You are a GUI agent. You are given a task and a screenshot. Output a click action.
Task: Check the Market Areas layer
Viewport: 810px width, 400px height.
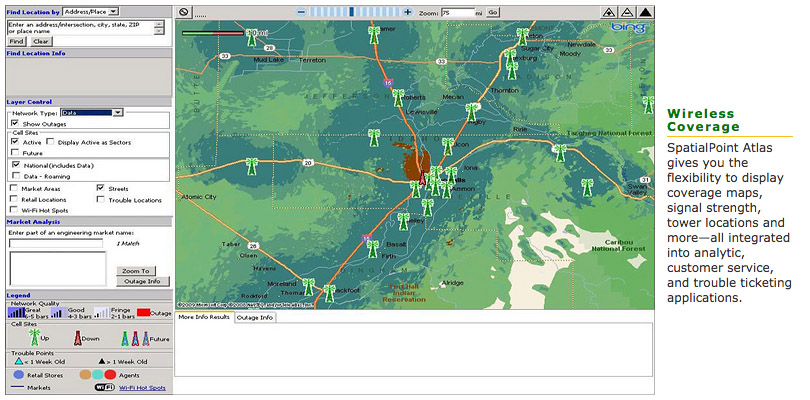tap(13, 189)
